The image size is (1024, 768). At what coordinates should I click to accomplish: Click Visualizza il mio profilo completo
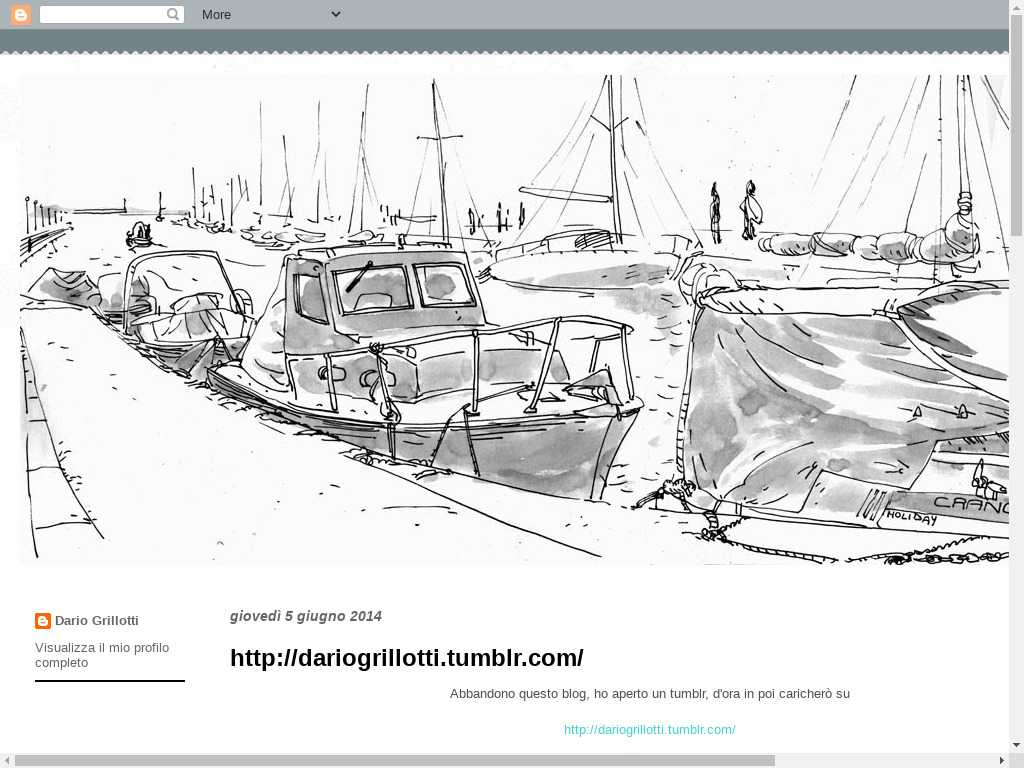click(101, 655)
